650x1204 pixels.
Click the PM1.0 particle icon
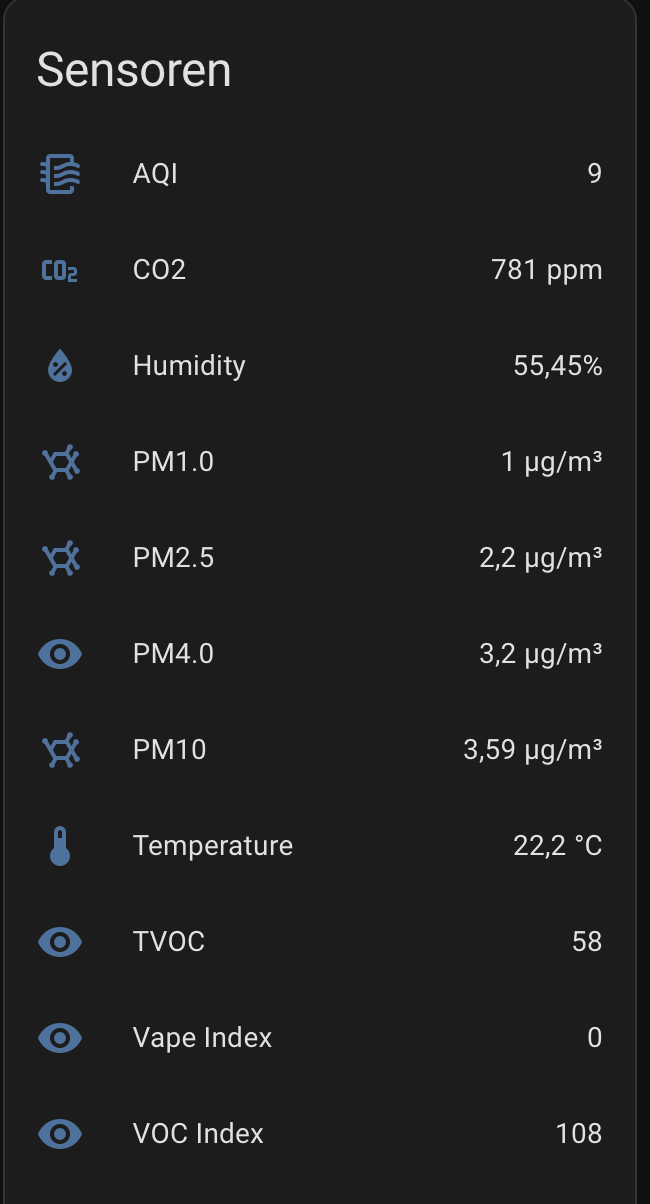(60, 462)
